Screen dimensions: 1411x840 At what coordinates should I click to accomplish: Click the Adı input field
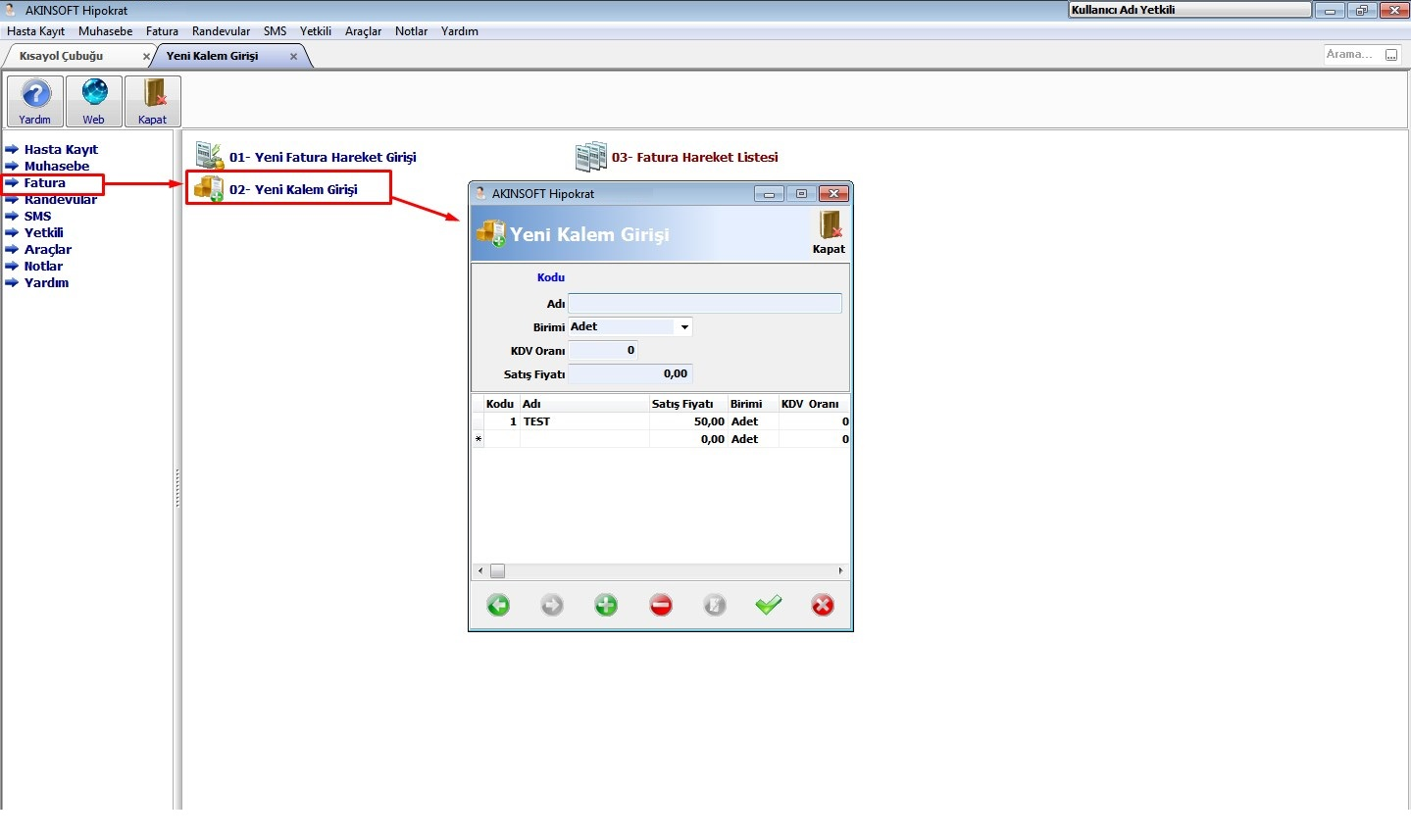point(705,304)
